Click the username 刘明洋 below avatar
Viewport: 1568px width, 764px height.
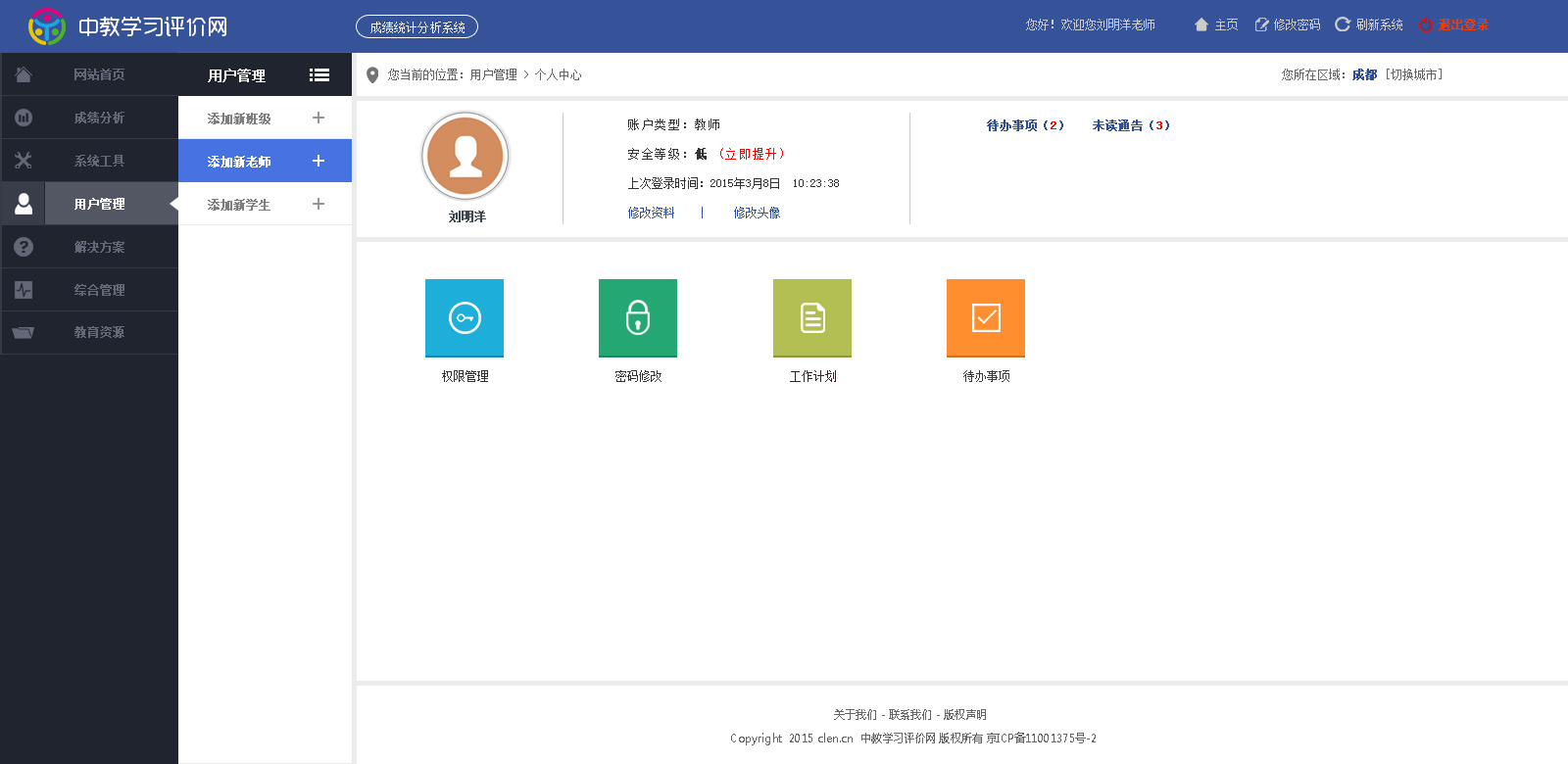pyautogui.click(x=466, y=216)
